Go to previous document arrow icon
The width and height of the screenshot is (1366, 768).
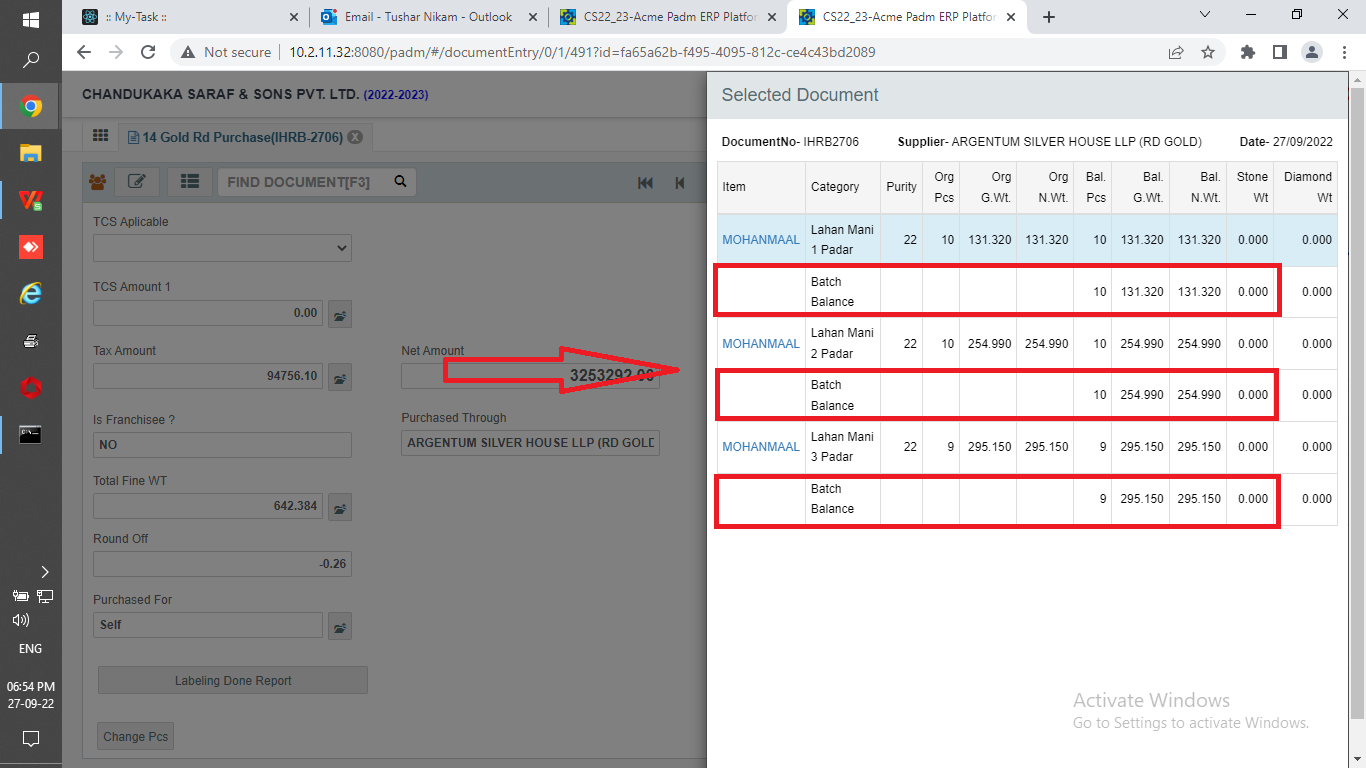coord(680,182)
